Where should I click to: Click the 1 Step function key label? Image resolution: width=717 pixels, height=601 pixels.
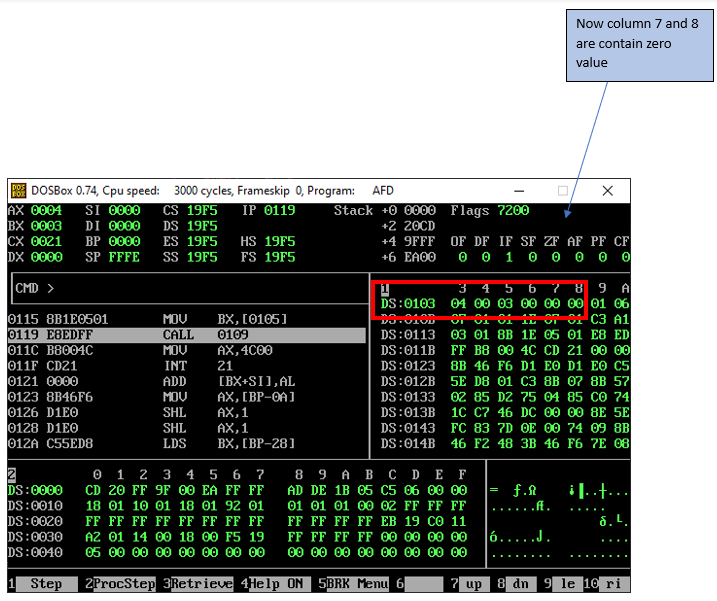[42, 584]
